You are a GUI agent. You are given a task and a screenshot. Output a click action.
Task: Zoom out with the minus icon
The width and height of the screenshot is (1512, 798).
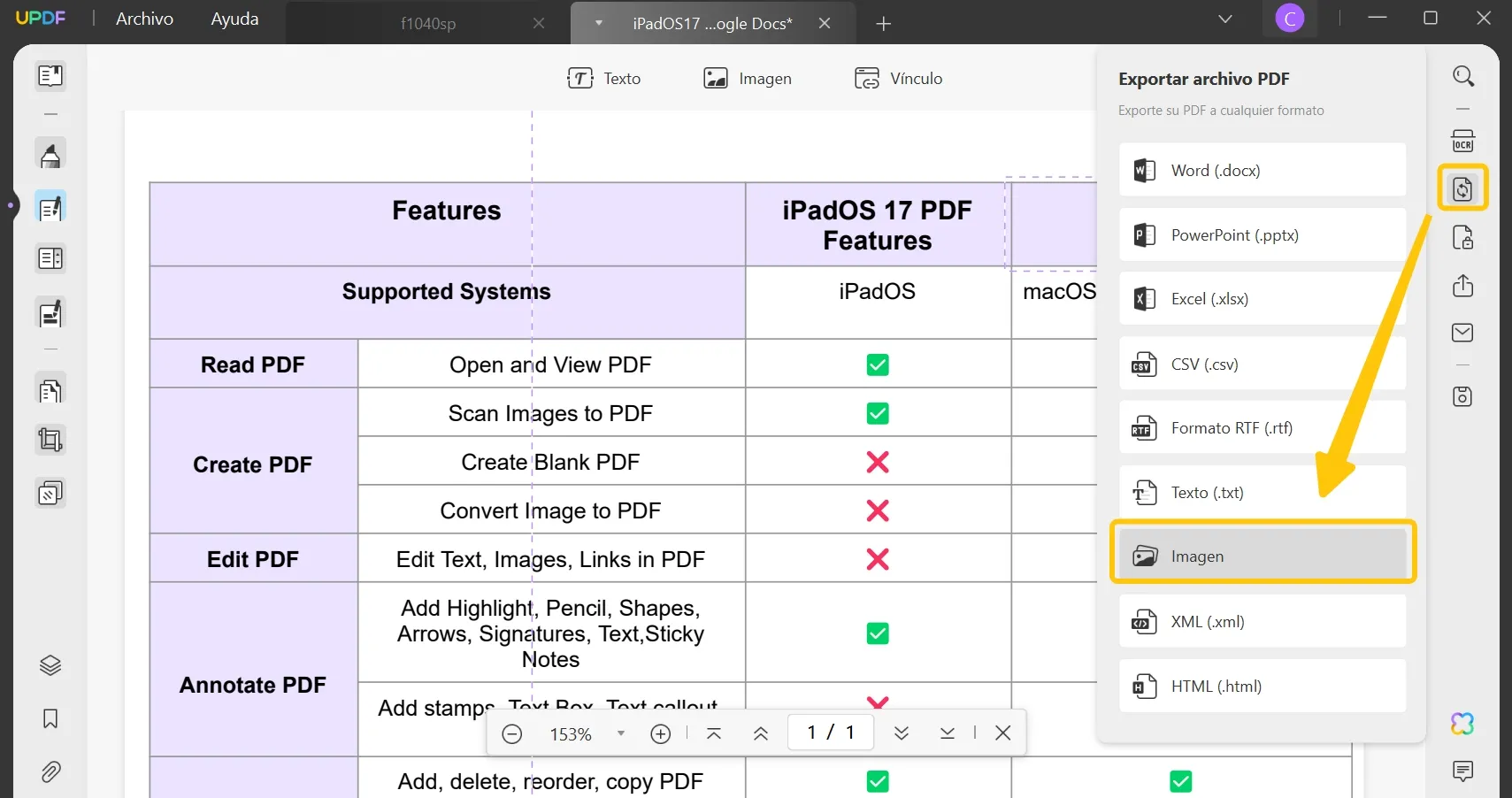point(512,734)
